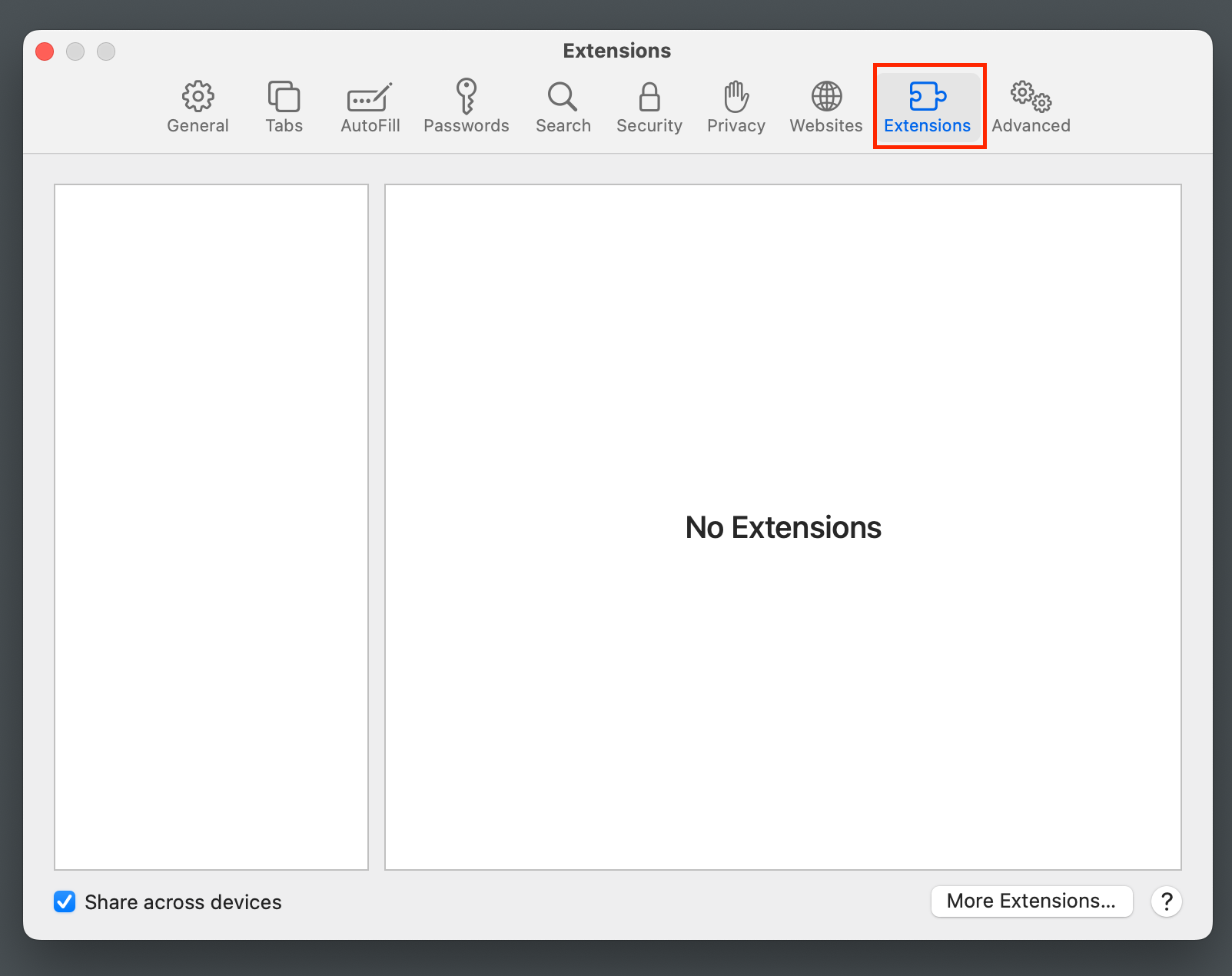This screenshot has height=976, width=1232.
Task: Click the empty extensions list on left
Action: coord(211,526)
